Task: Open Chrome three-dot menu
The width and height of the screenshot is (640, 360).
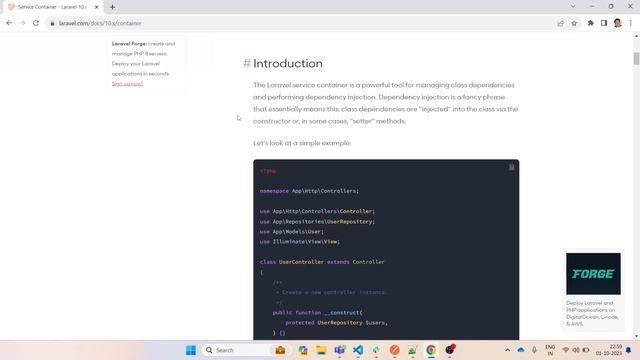Action: coord(631,23)
